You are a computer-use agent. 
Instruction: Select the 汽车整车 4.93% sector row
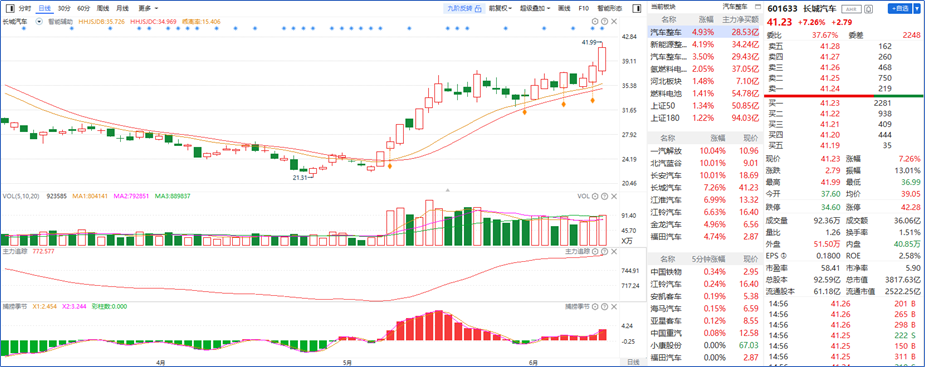[x=704, y=32]
